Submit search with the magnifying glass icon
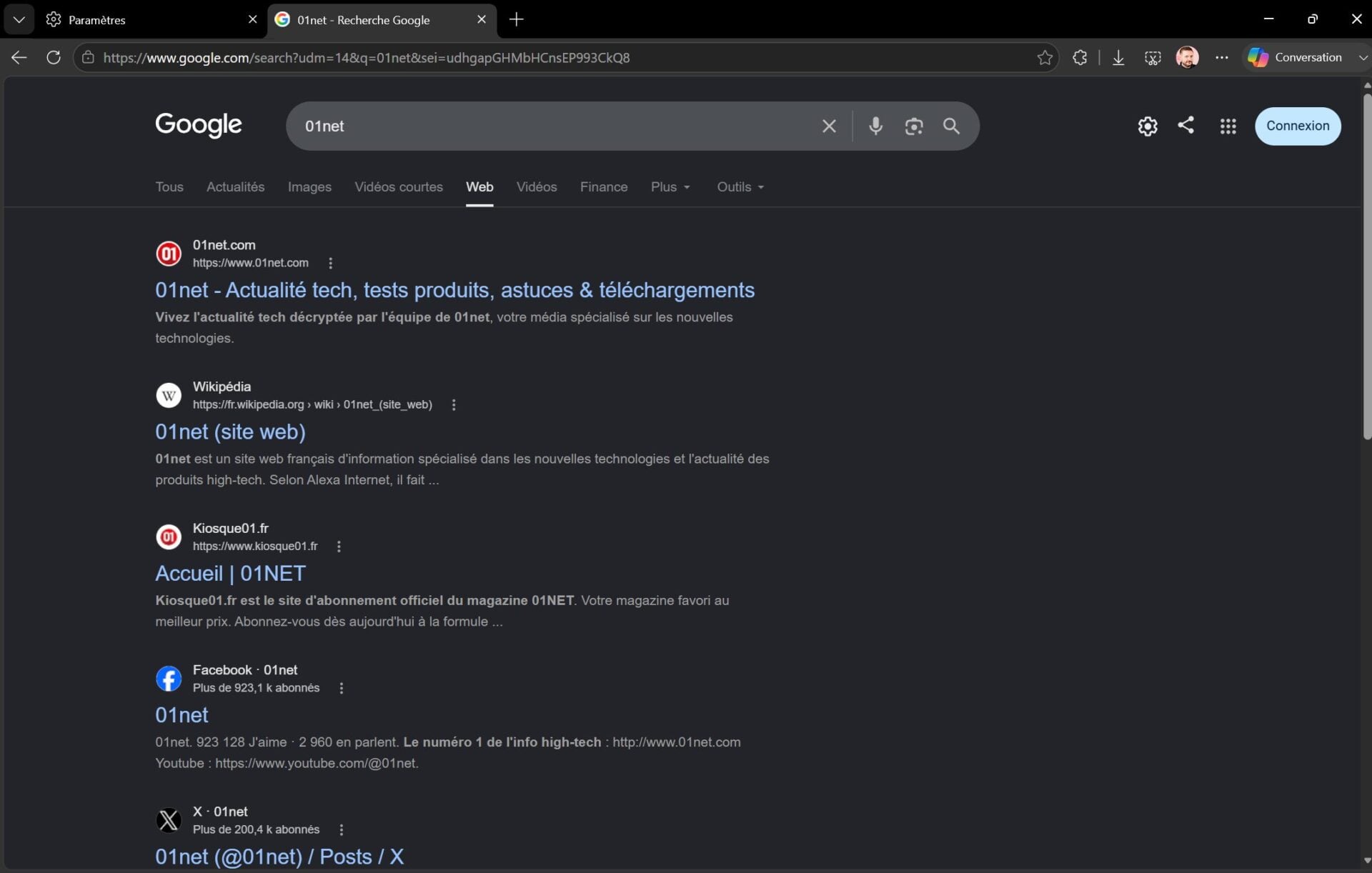 951,126
